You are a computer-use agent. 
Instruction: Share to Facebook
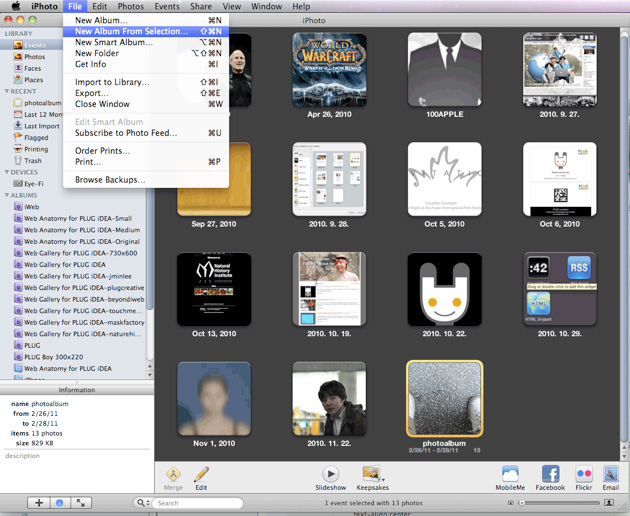[x=550, y=478]
